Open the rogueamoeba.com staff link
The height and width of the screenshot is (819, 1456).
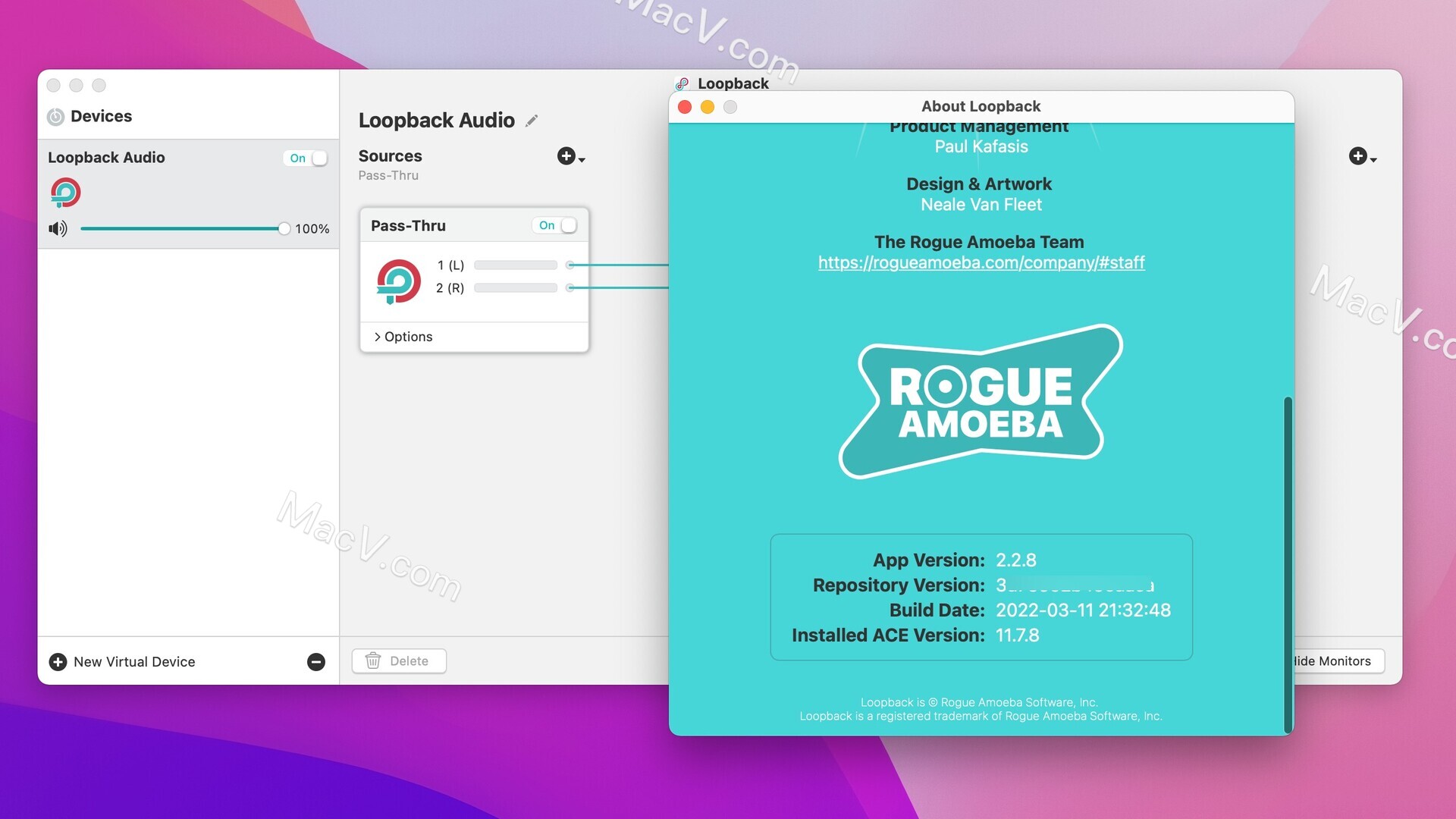tap(981, 263)
